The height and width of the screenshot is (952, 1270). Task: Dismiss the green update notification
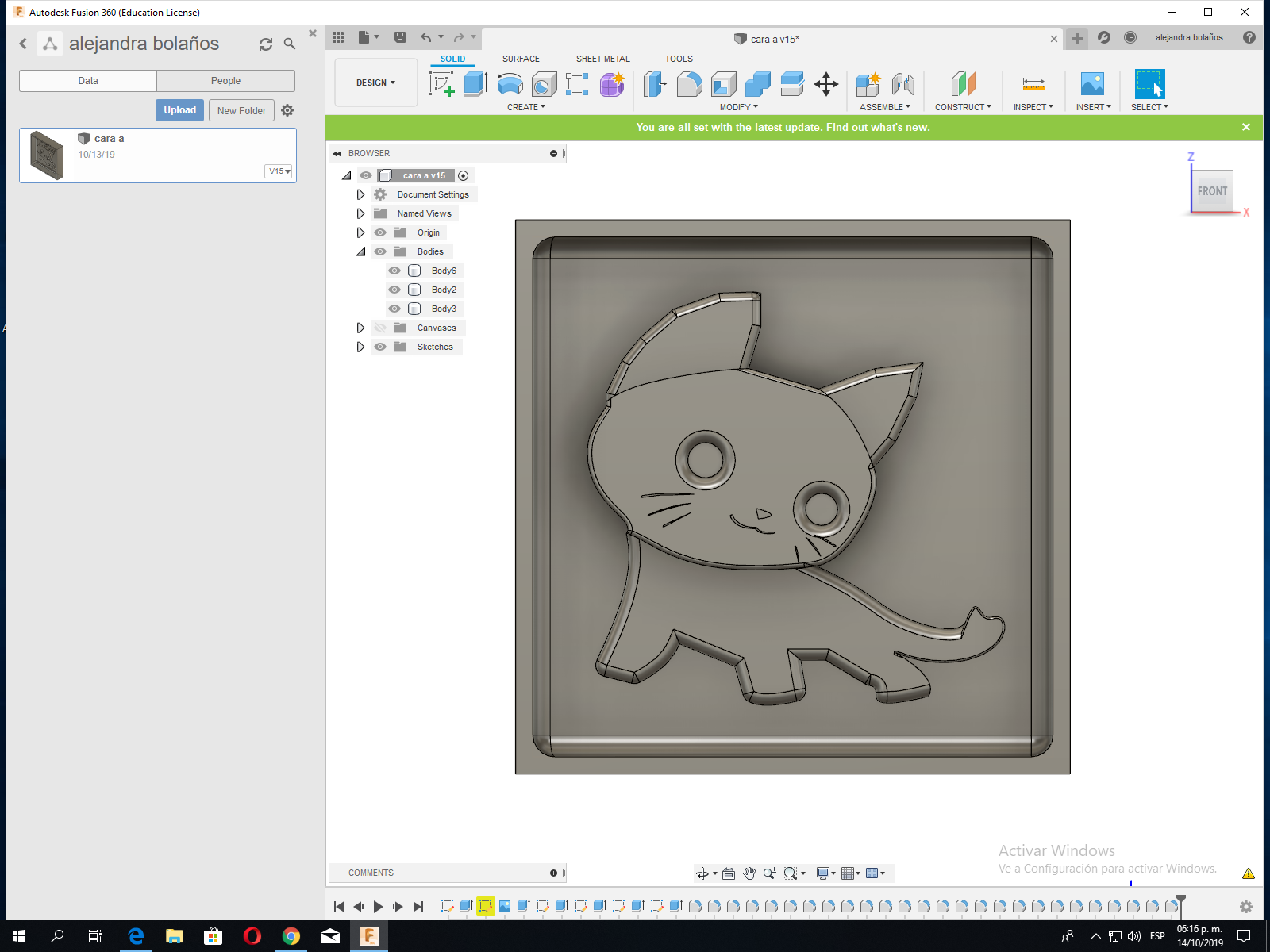pyautogui.click(x=1246, y=127)
